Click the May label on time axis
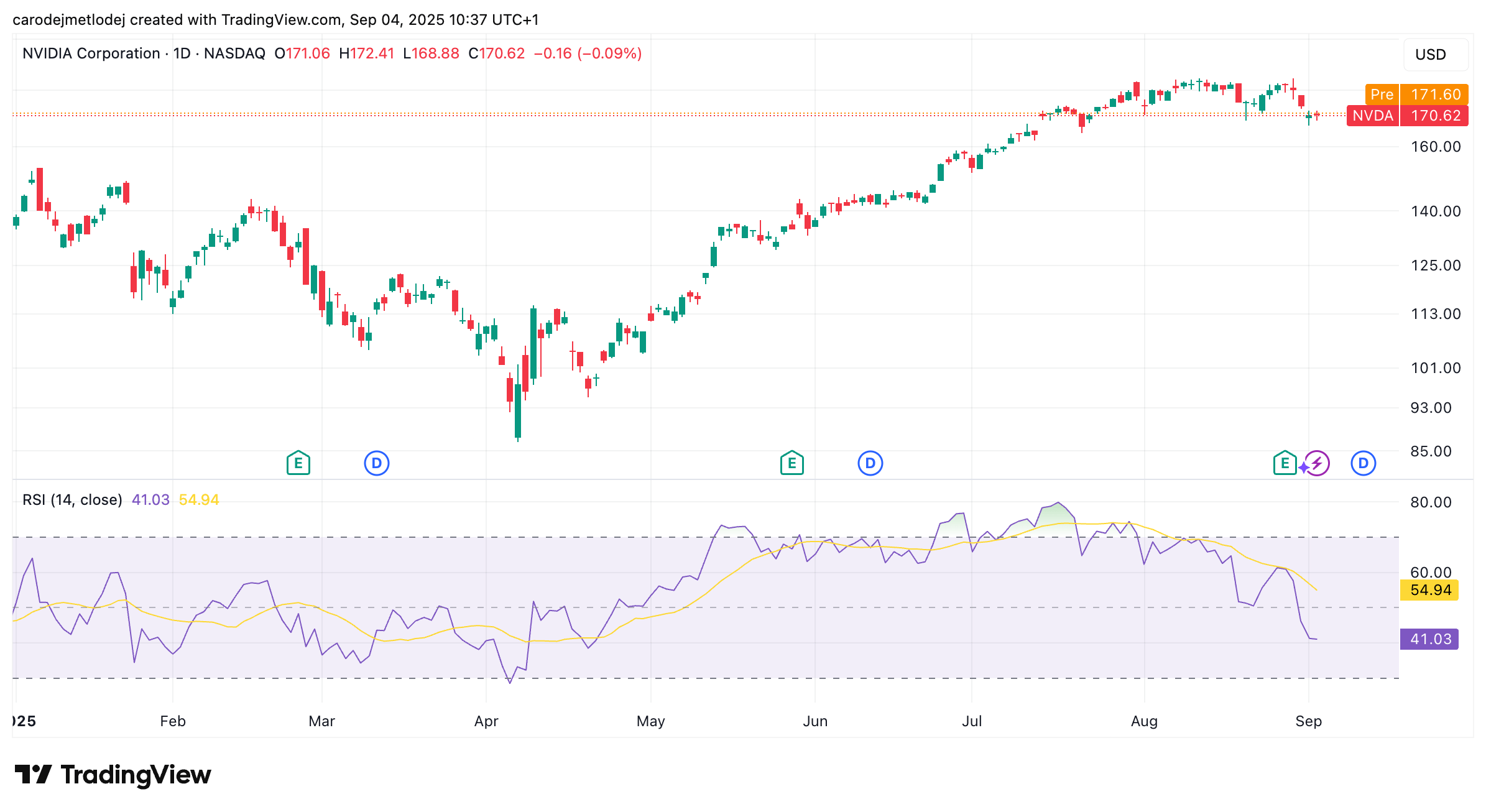The image size is (1486, 812). coord(651,721)
